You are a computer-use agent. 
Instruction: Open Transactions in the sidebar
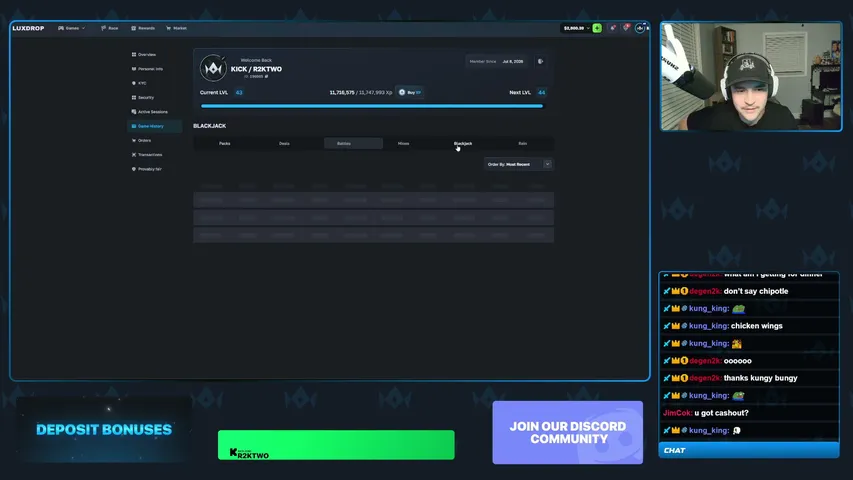147,155
